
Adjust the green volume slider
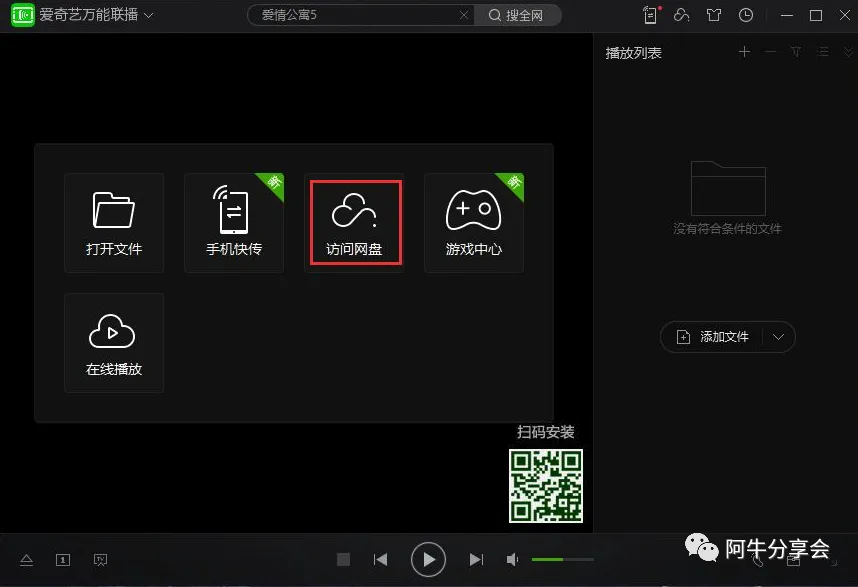click(563, 559)
